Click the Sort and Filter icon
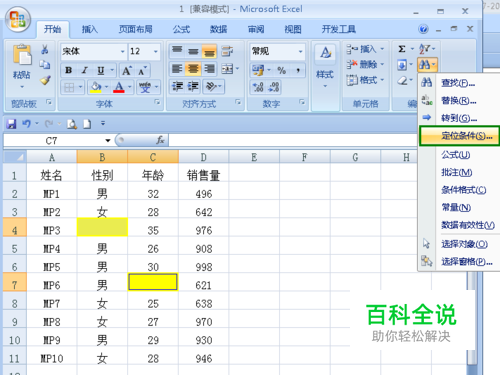 (425, 49)
